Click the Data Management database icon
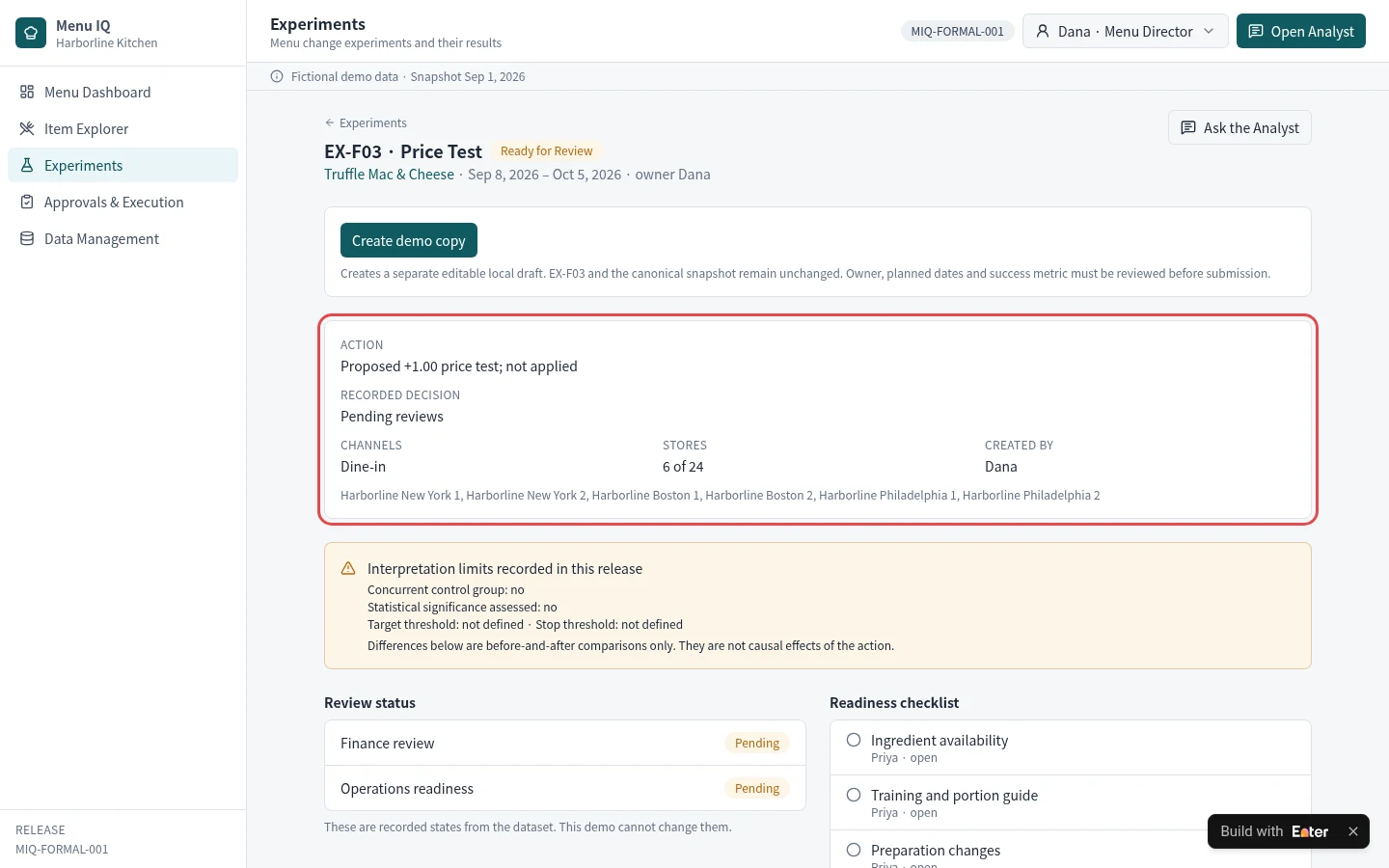 tap(27, 238)
